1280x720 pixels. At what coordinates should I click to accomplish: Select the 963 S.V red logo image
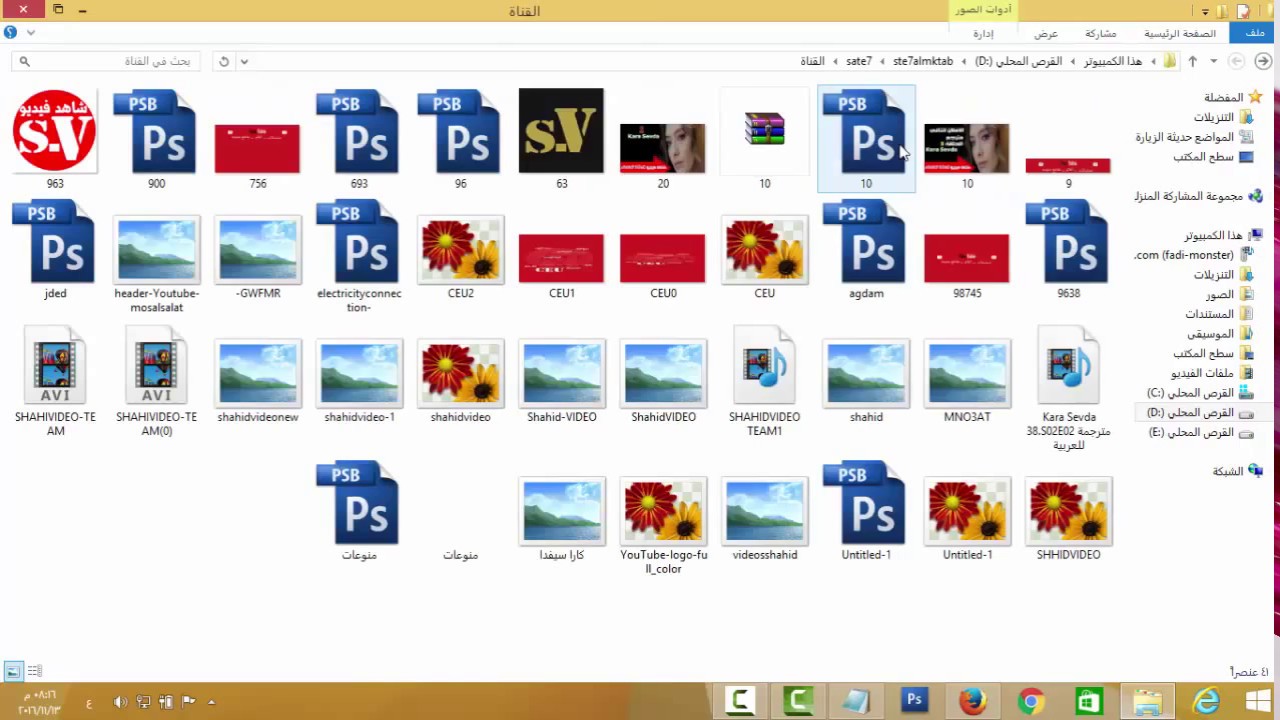coord(55,140)
